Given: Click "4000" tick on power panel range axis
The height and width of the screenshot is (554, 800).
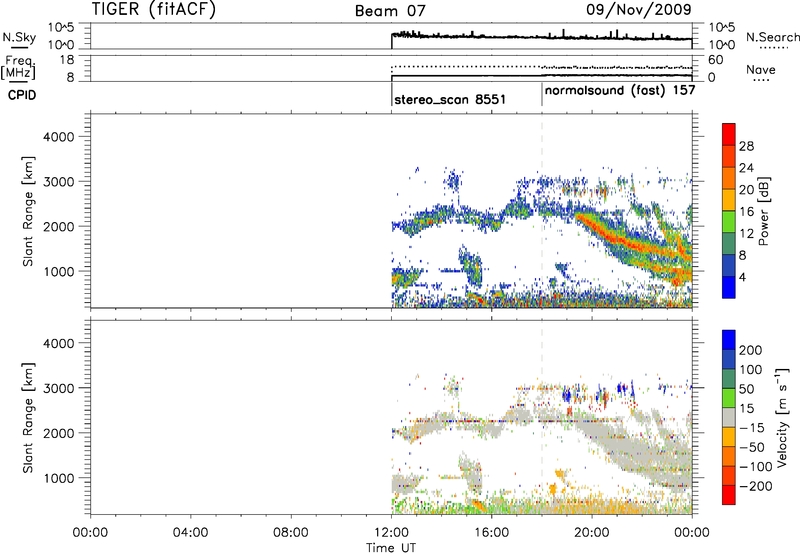Looking at the screenshot, I should pos(59,137).
